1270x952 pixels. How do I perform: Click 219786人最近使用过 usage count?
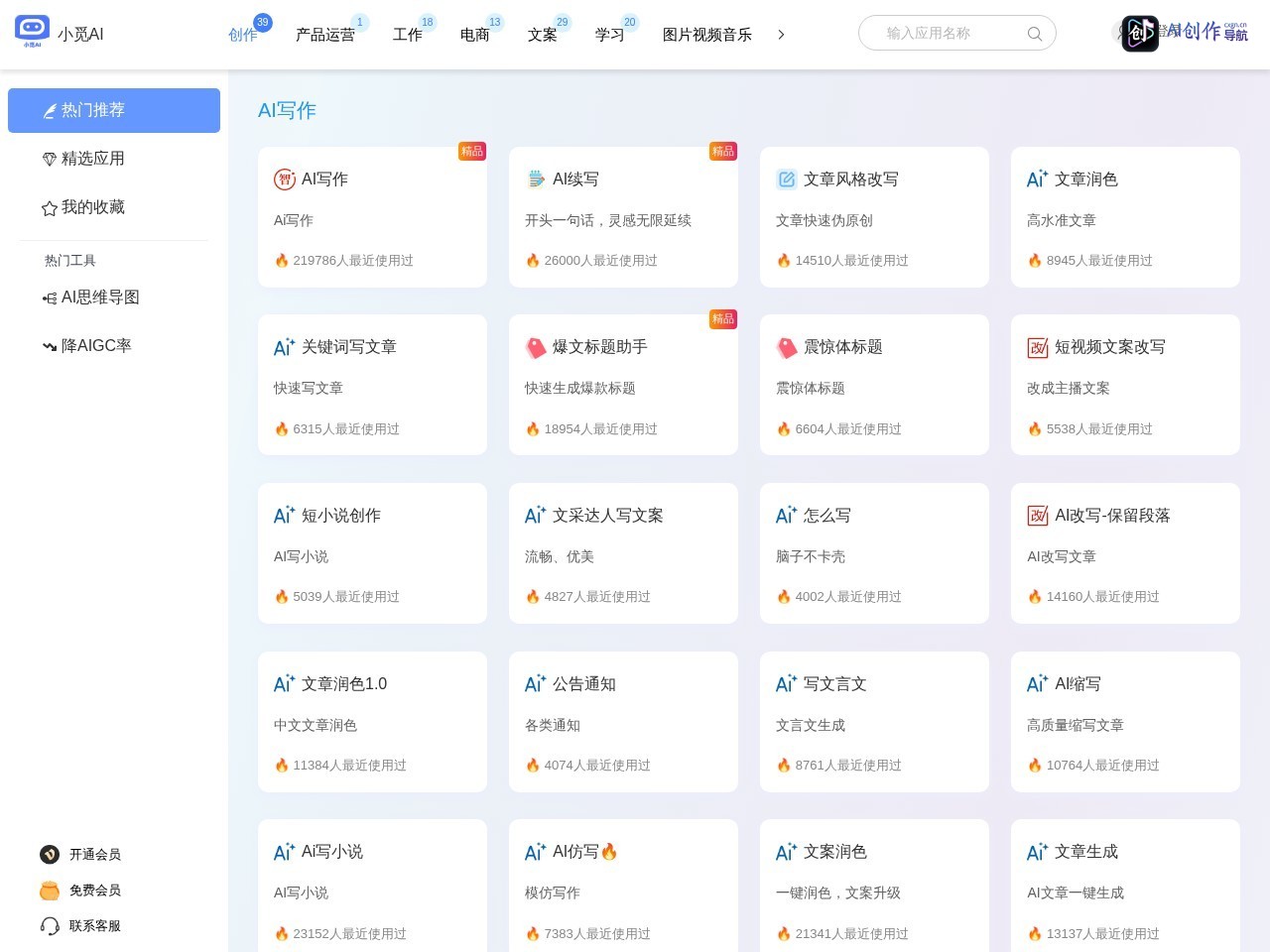(x=353, y=261)
